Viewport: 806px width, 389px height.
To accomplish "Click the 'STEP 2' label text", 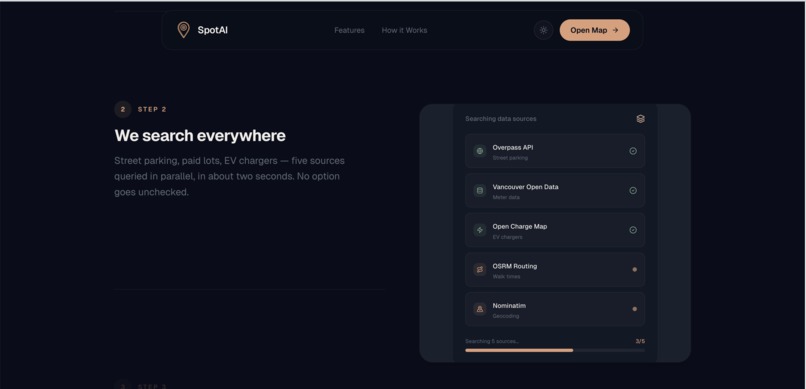I will click(x=152, y=109).
